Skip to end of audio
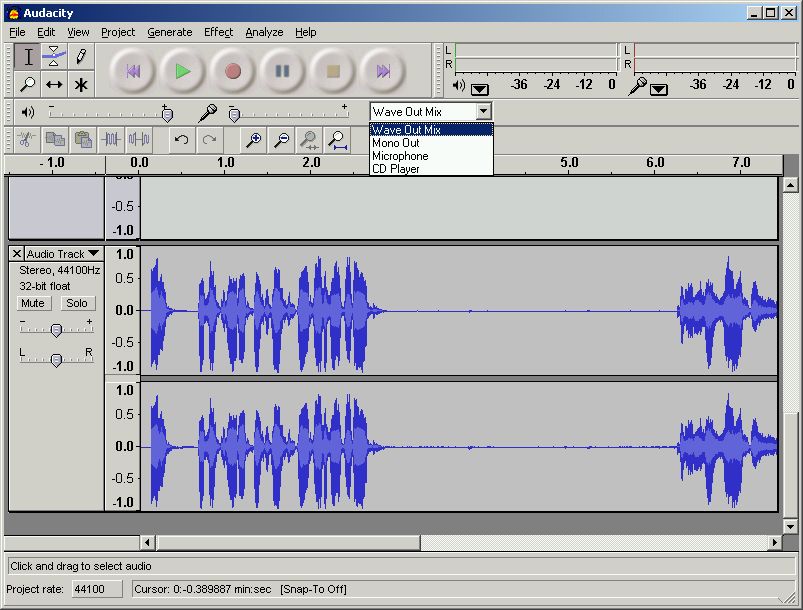 383,71
